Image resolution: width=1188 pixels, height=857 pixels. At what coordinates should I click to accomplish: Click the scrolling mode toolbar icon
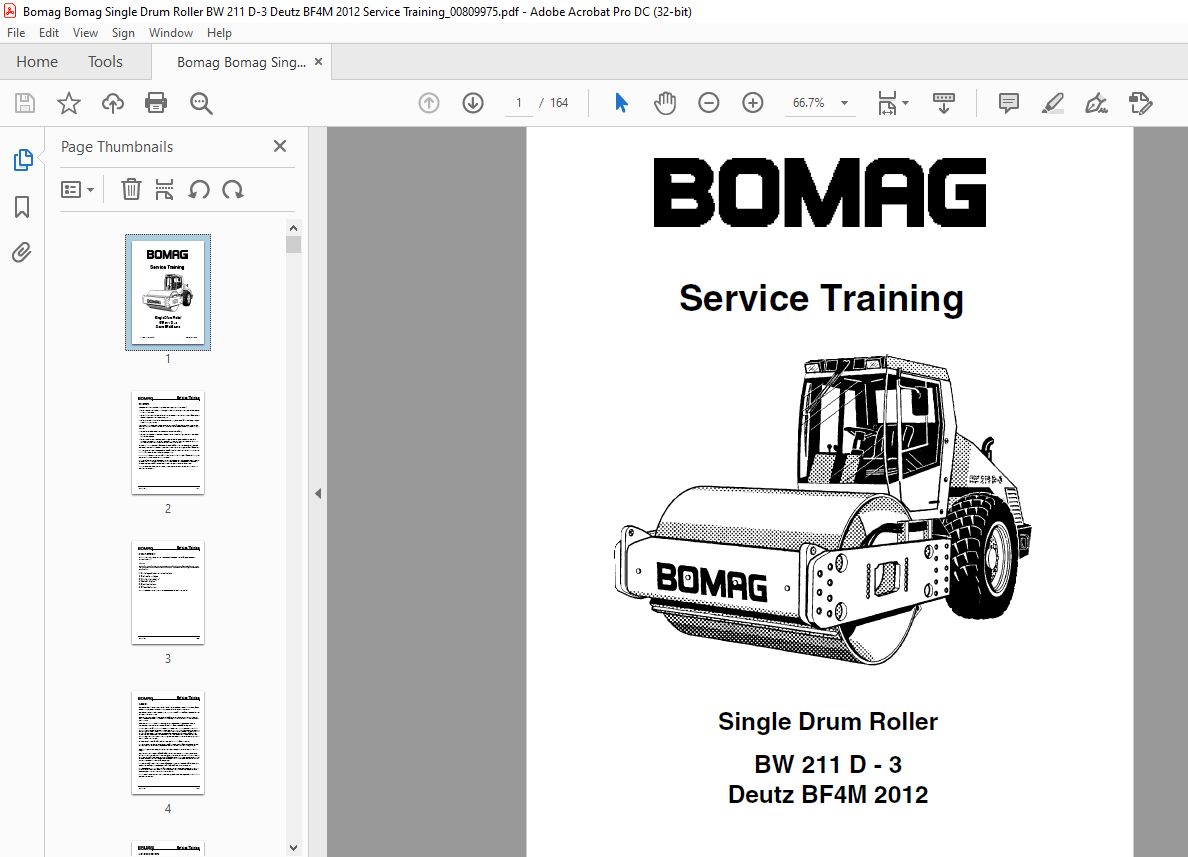pos(943,103)
